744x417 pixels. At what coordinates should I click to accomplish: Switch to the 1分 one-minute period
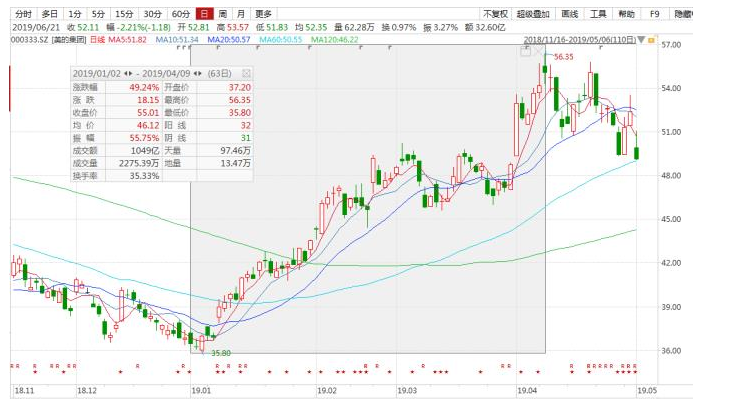point(75,15)
